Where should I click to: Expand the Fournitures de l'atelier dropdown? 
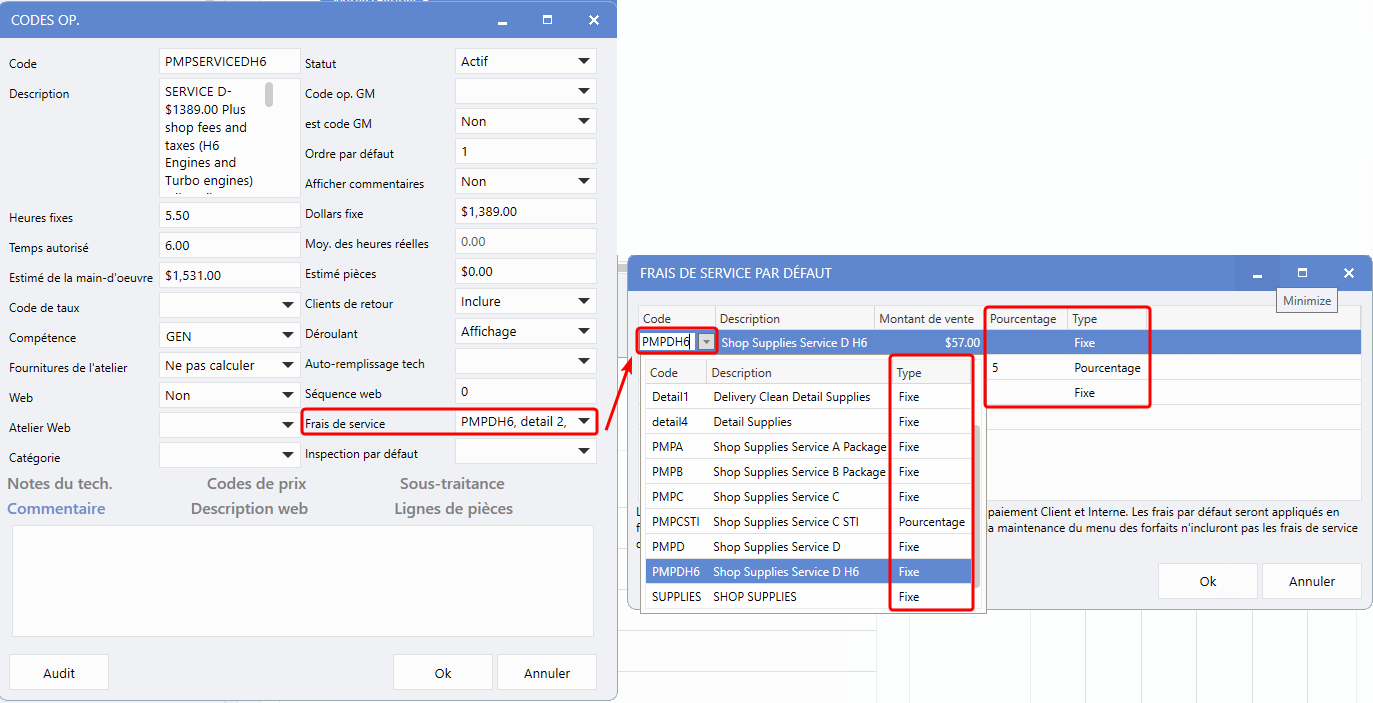tap(287, 366)
